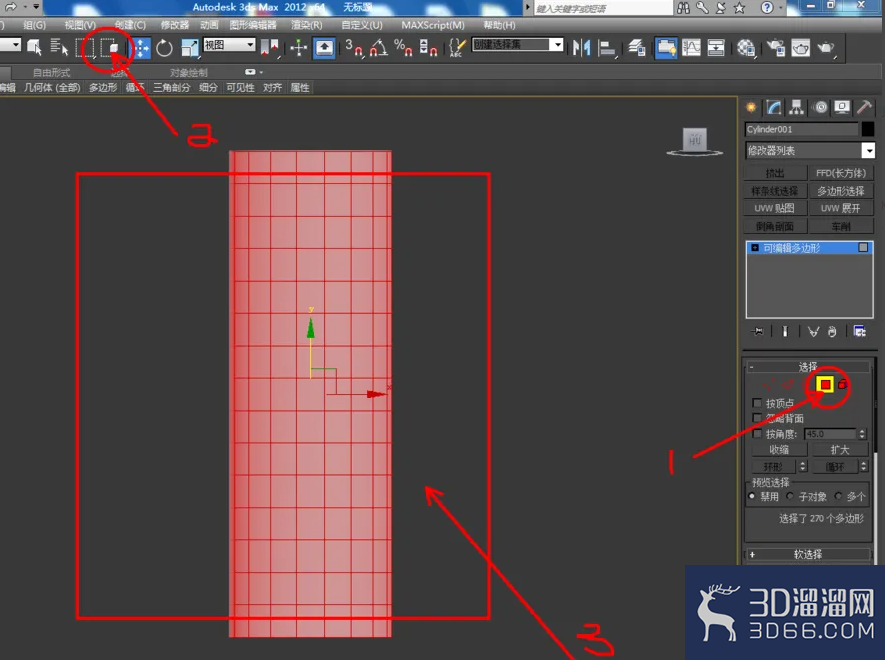The image size is (885, 660).
Task: Switch to Hierarchy command panel
Action: 796,107
